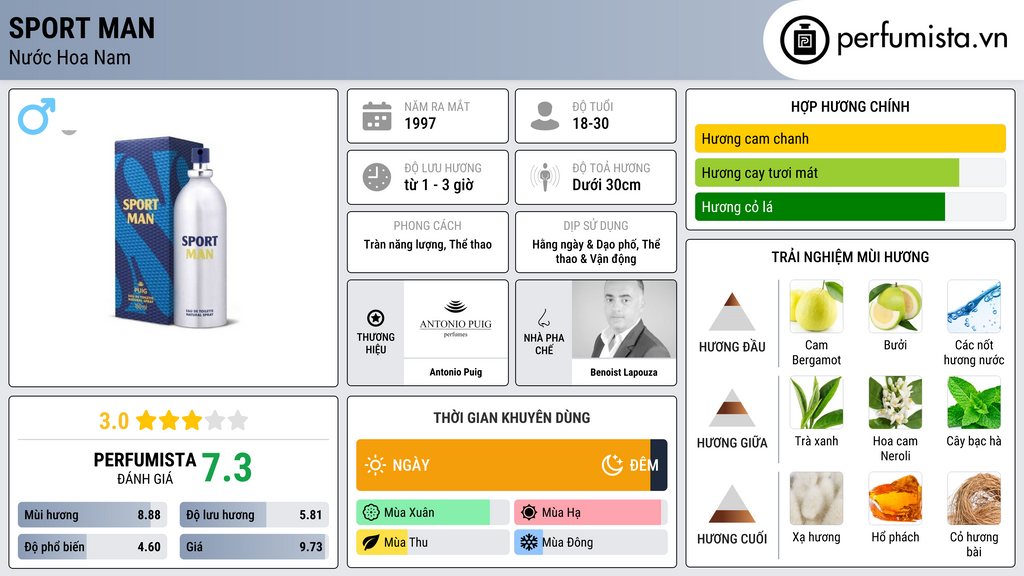Click the SPORT MAN title heading
1024x576 pixels.
point(82,28)
